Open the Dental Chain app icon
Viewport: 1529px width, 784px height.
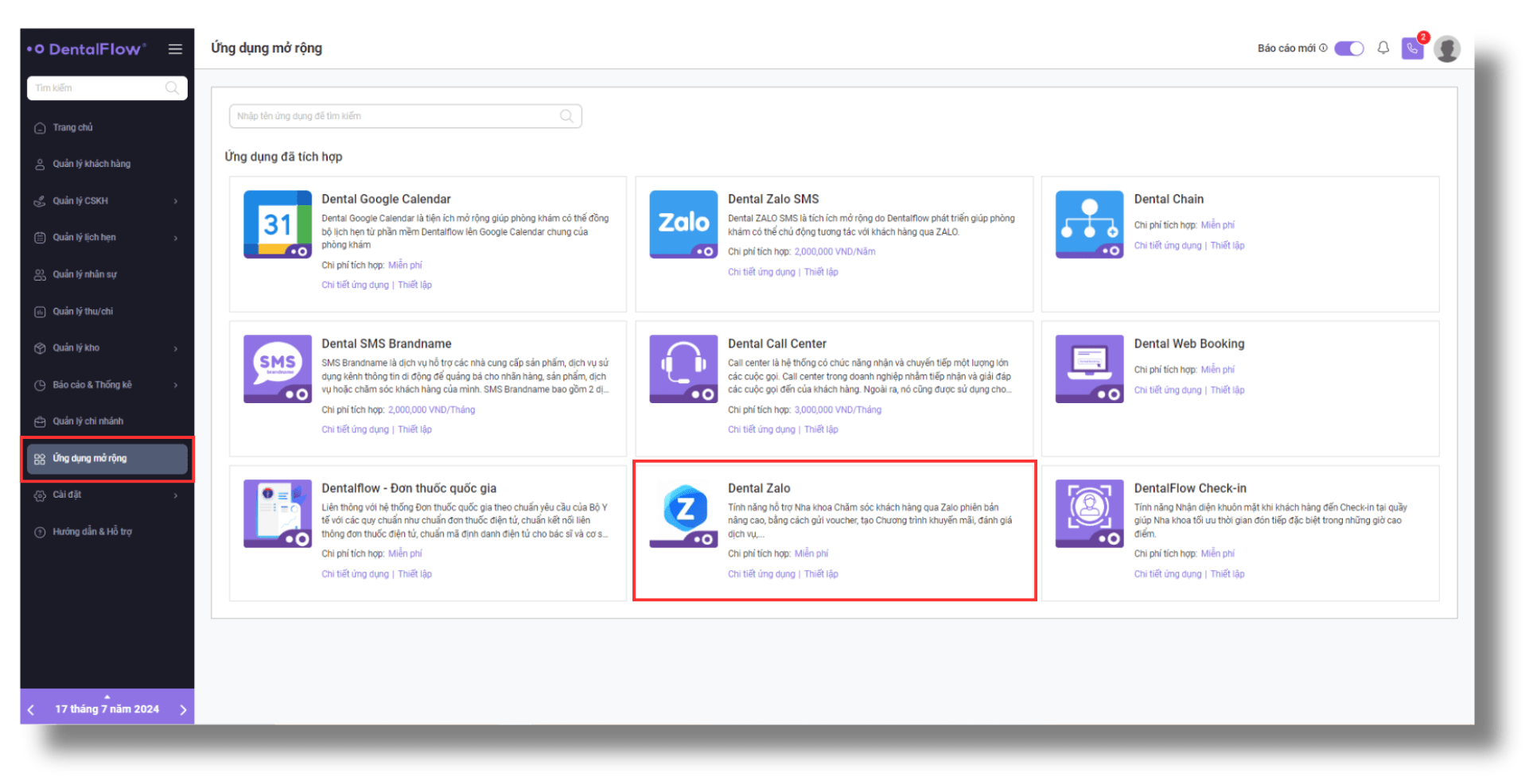click(x=1089, y=224)
